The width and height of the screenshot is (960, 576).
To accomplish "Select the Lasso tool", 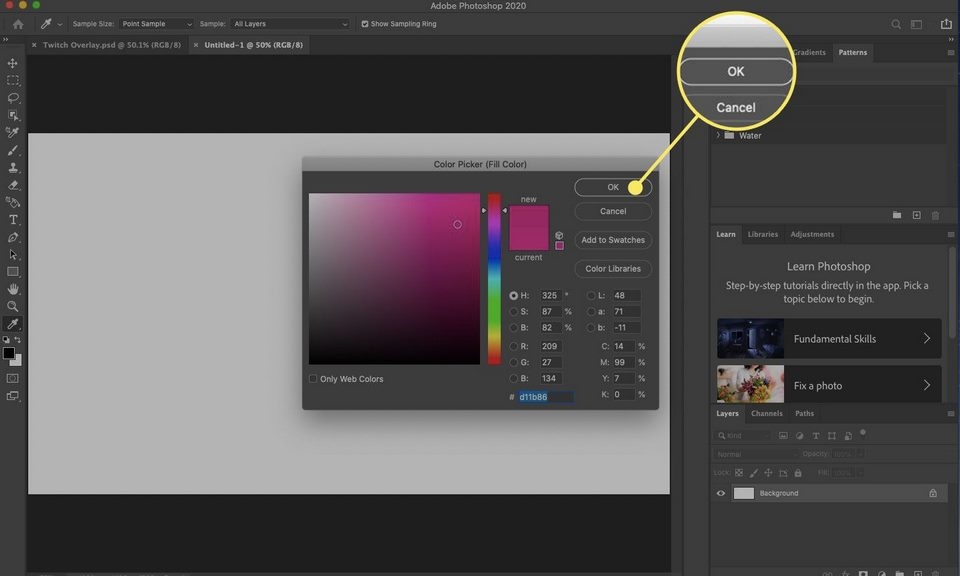I will pyautogui.click(x=12, y=97).
